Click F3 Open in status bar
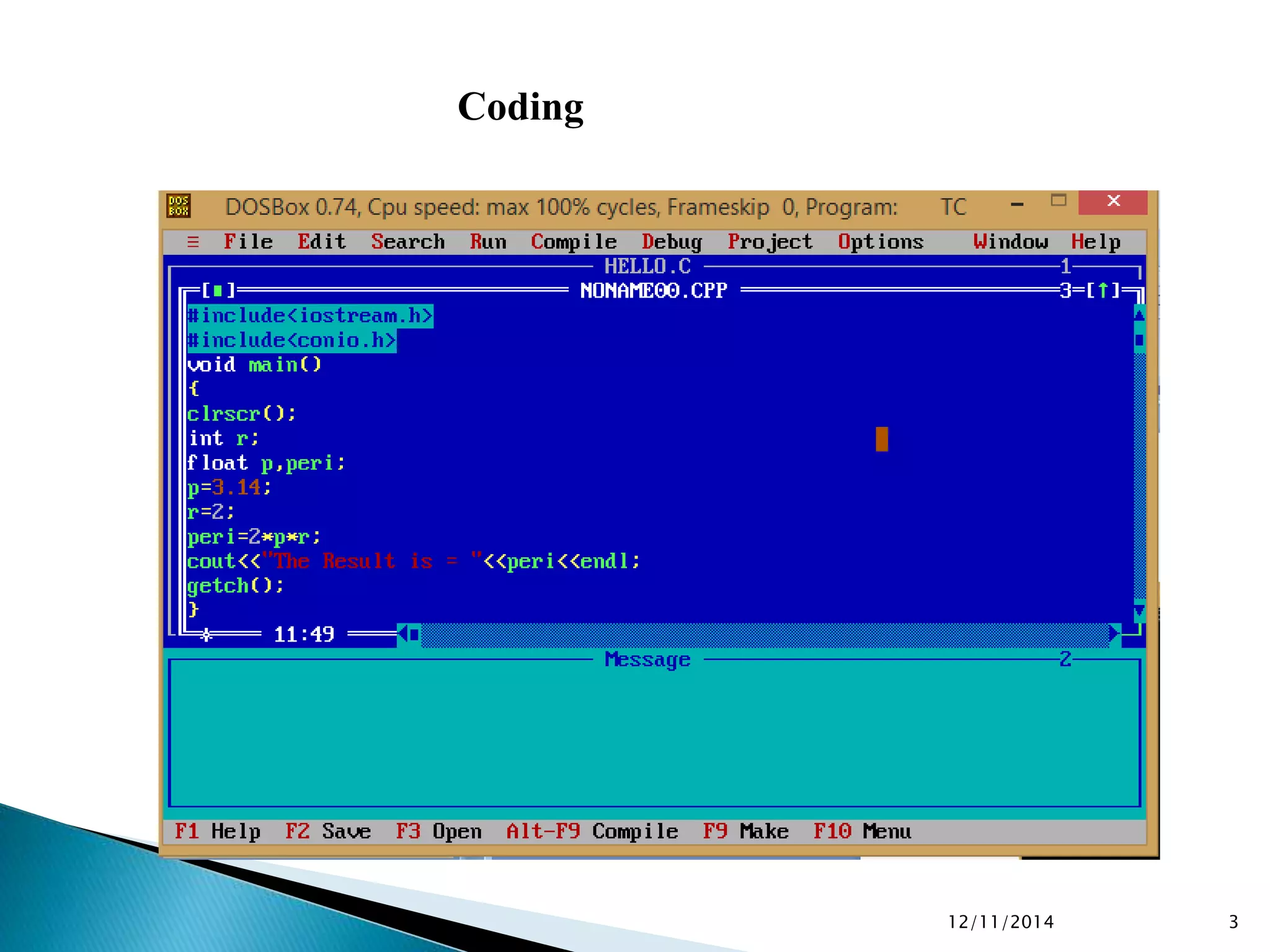Viewport: 1270px width, 952px height. [438, 831]
